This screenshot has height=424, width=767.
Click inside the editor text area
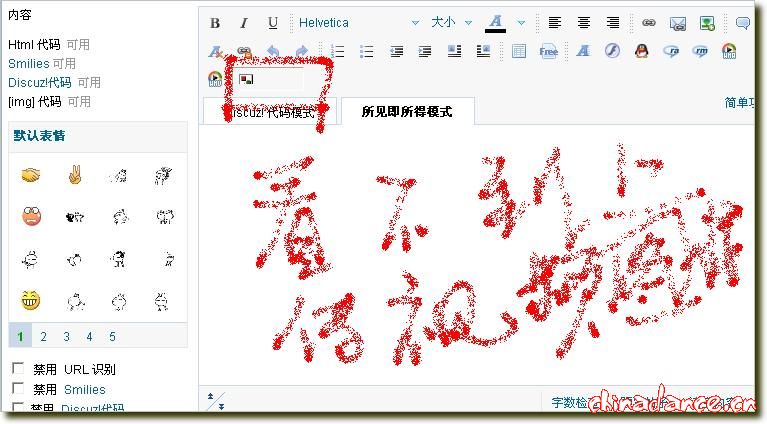click(476, 254)
